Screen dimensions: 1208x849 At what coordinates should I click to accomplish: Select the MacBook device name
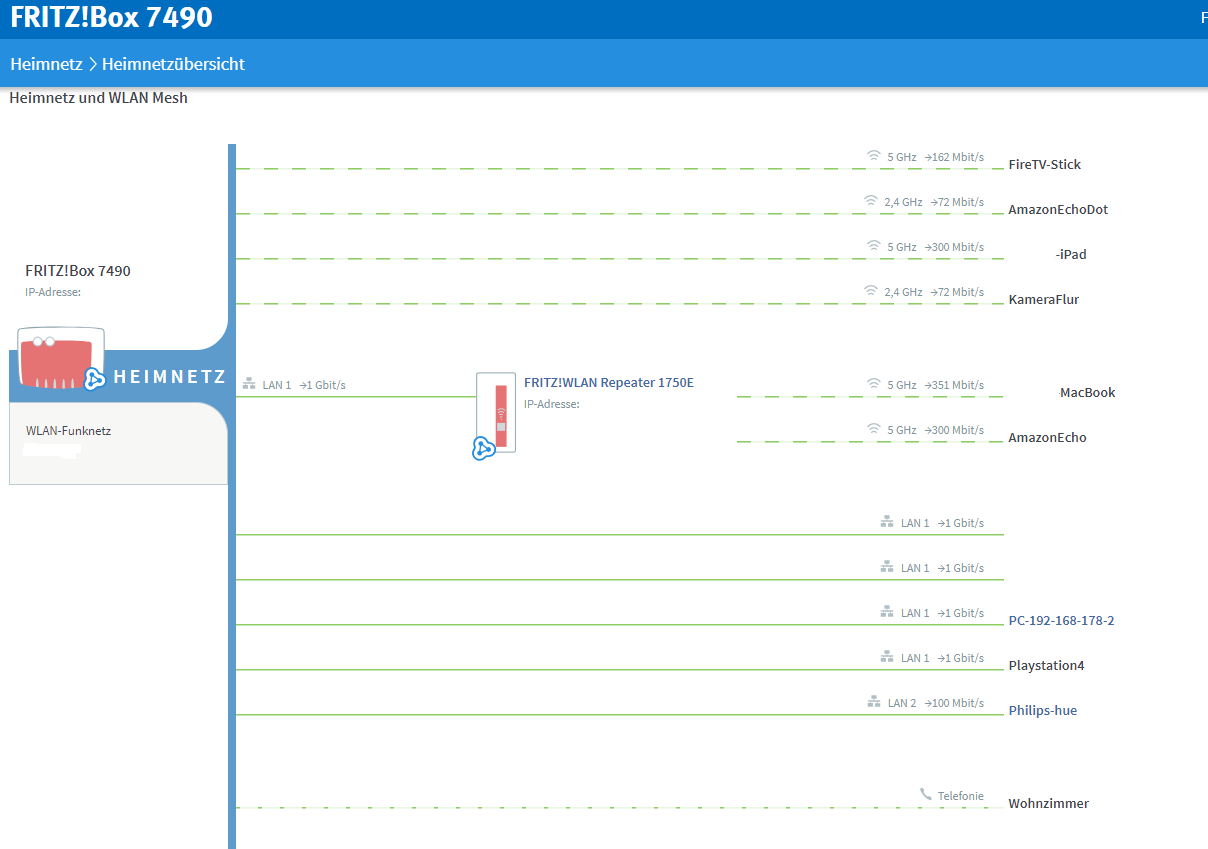[1087, 393]
